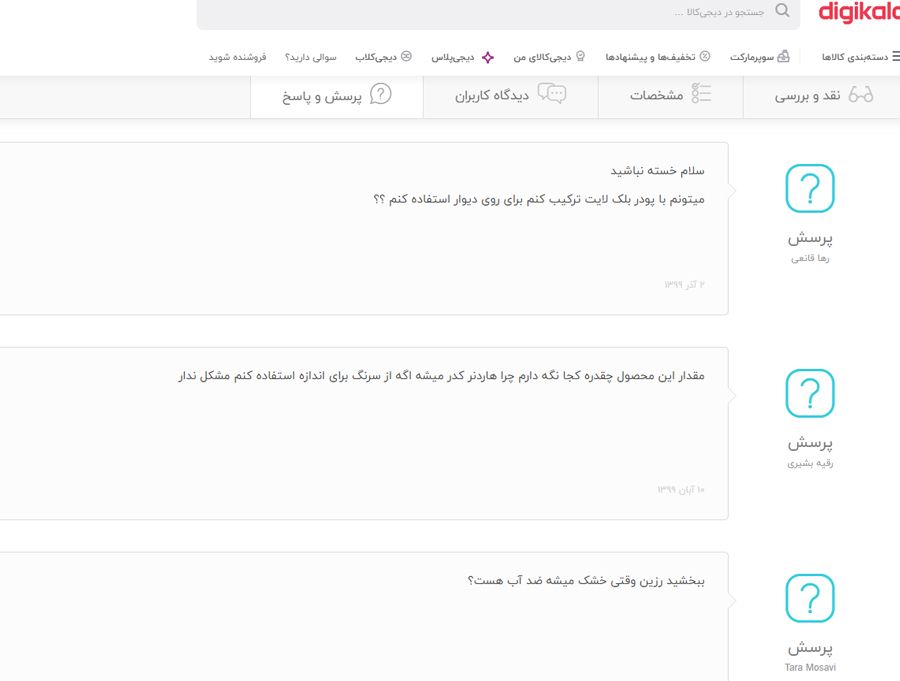Click the username رقیه بشیری

[810, 463]
